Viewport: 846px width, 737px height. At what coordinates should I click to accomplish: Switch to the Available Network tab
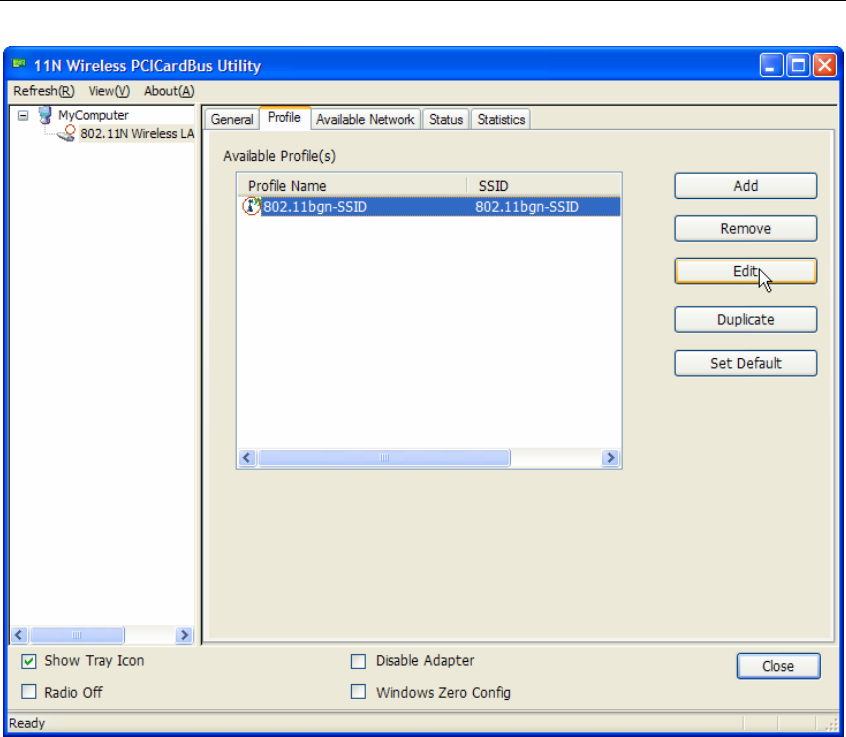point(365,119)
